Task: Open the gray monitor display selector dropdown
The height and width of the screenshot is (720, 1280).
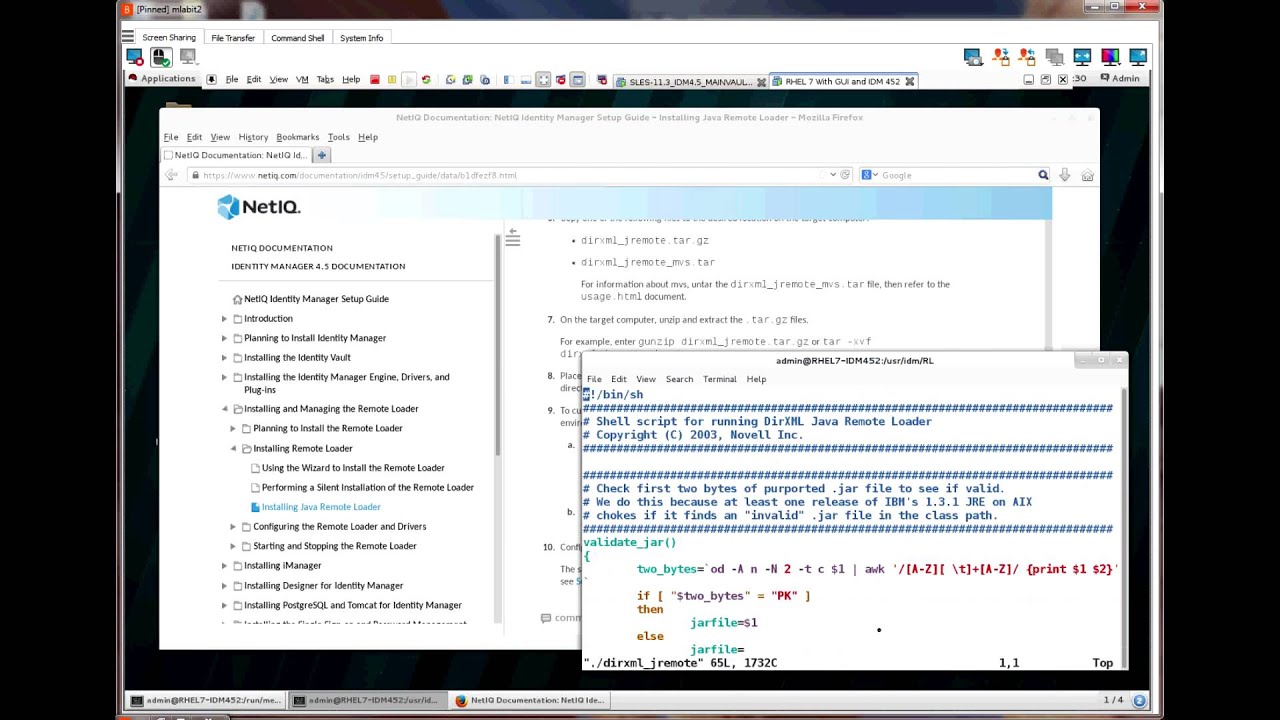Action: point(188,57)
